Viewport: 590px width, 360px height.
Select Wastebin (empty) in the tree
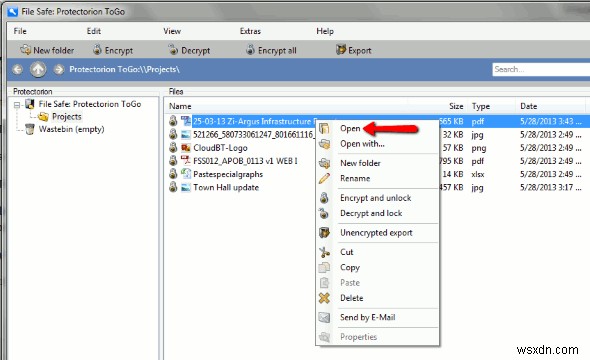pos(71,129)
